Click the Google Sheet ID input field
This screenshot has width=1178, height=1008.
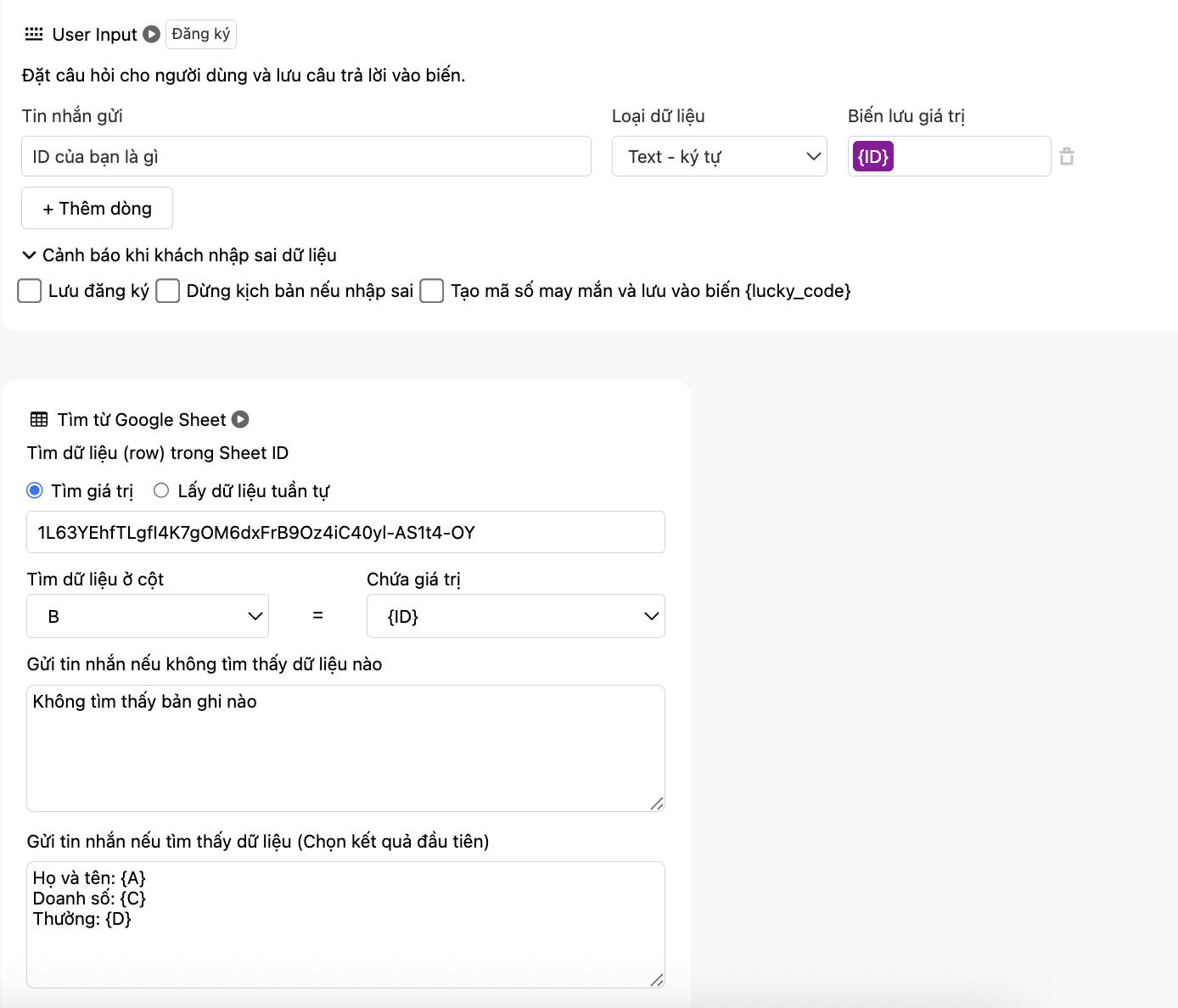[x=345, y=532]
